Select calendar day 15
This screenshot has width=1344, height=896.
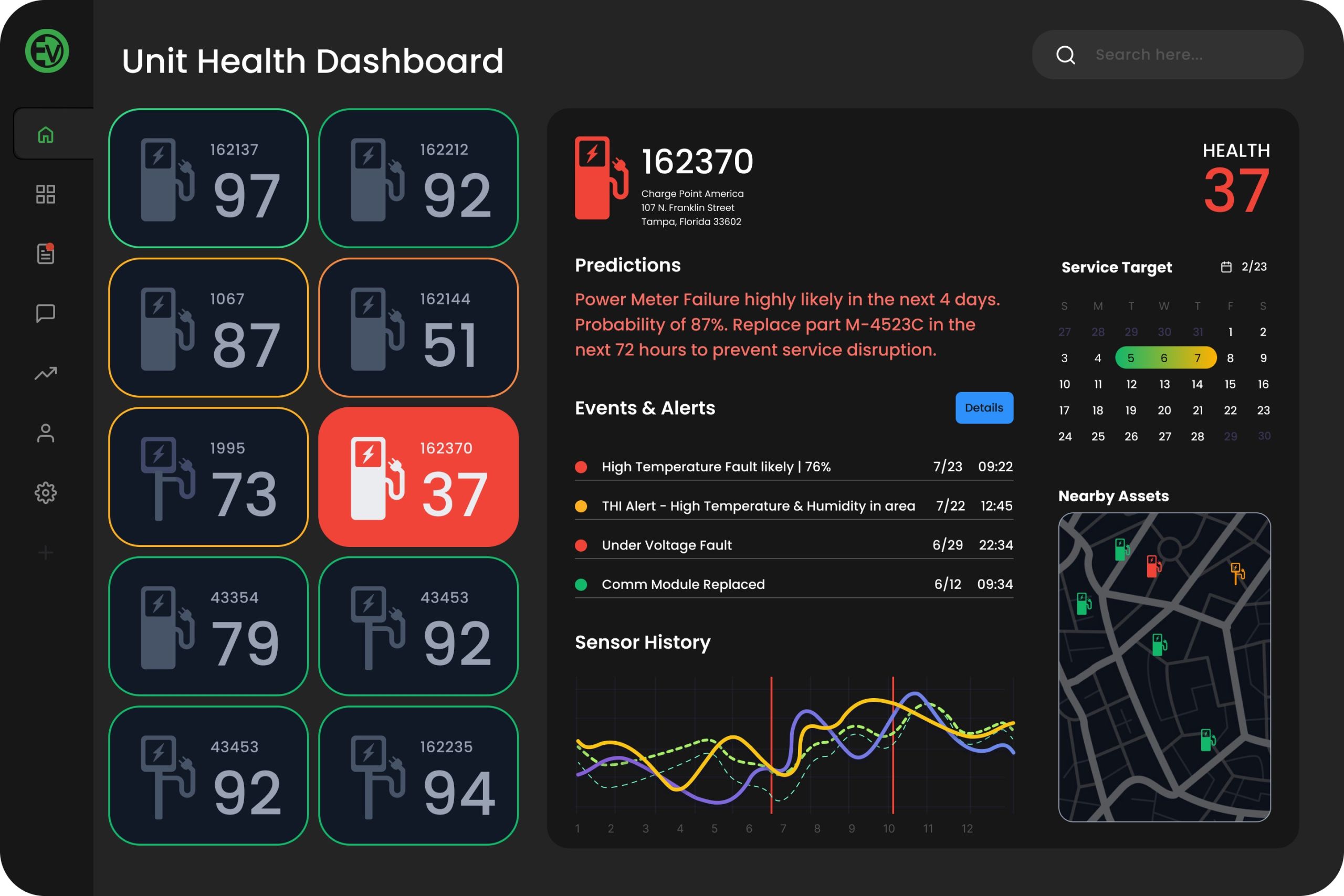[x=1230, y=384]
